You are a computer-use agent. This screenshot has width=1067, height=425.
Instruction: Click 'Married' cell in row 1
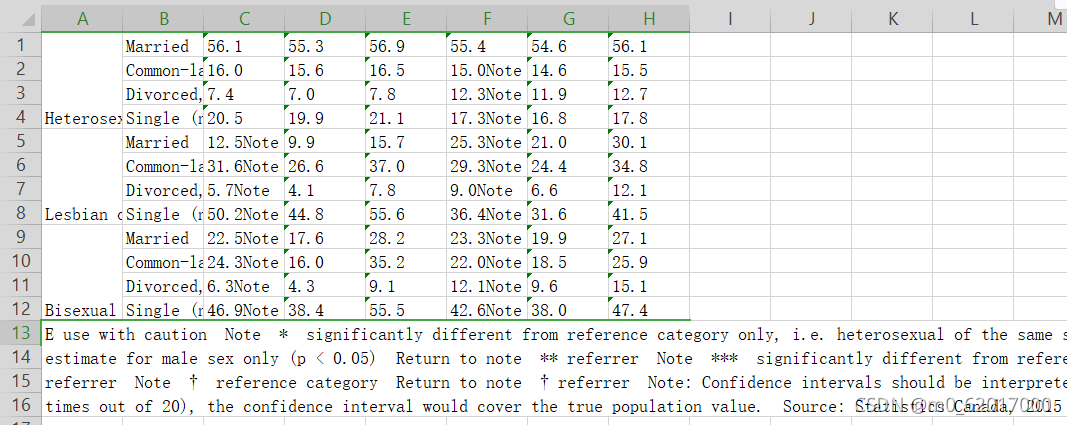click(x=163, y=46)
